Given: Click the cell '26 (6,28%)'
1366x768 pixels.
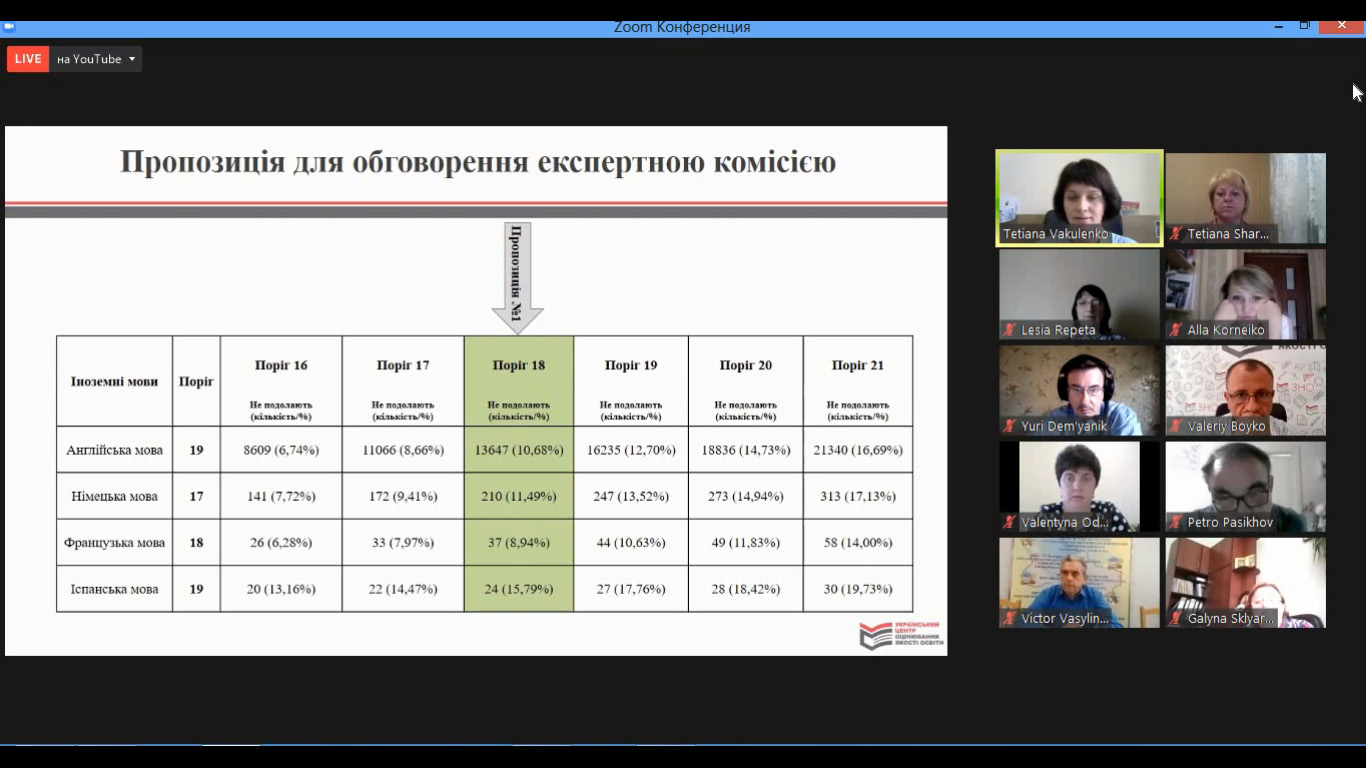Looking at the screenshot, I should pyautogui.click(x=281, y=543).
